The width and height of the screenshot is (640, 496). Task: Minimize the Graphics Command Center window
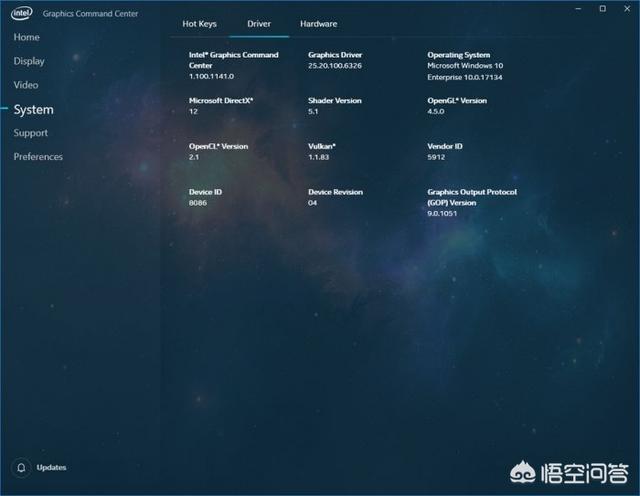tap(578, 9)
